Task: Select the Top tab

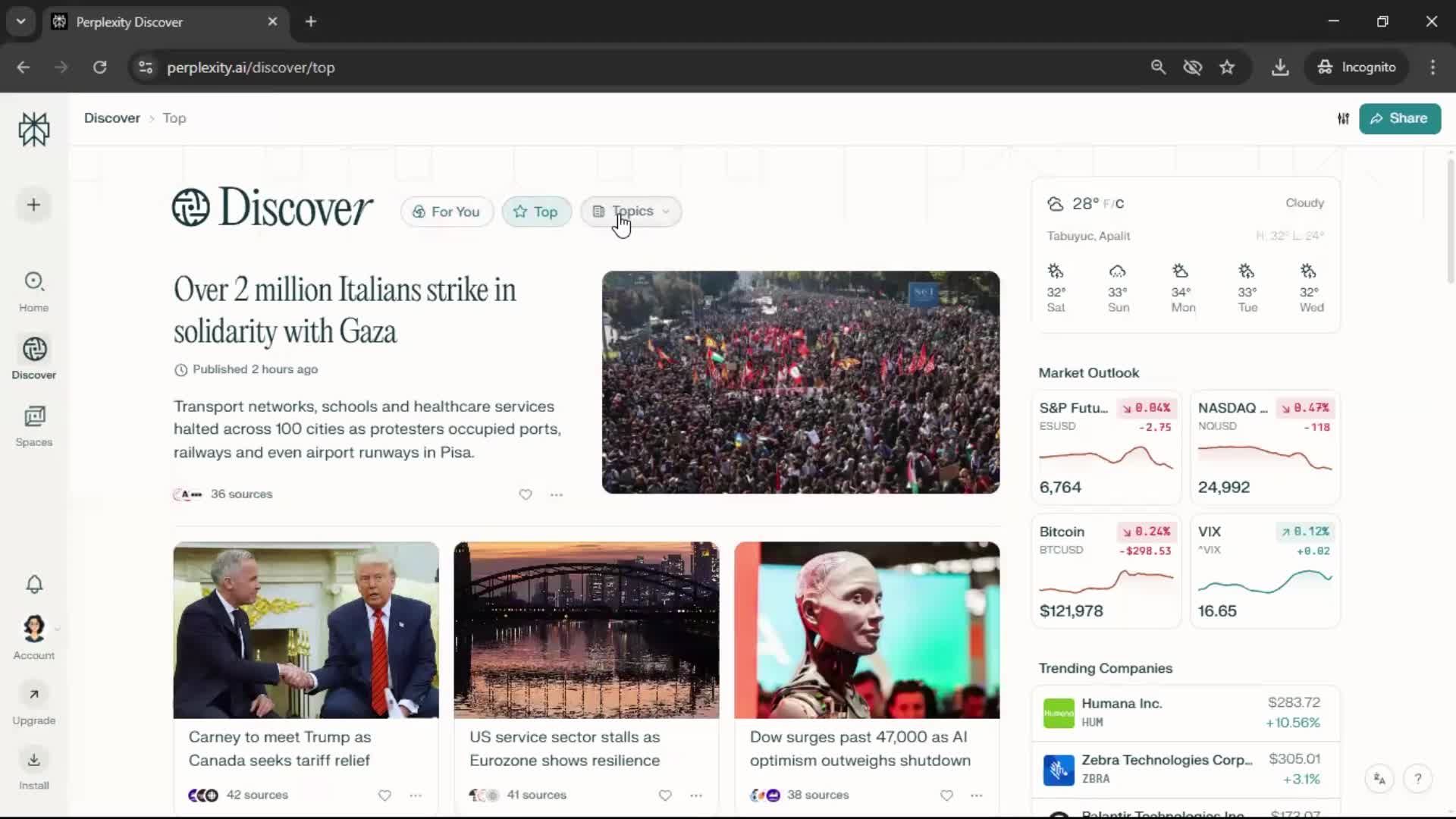Action: pyautogui.click(x=536, y=212)
